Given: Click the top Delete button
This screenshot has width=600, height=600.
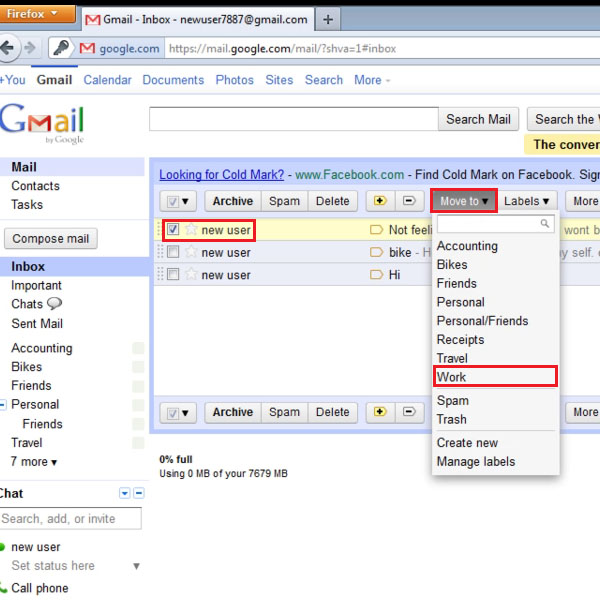Looking at the screenshot, I should [x=333, y=201].
